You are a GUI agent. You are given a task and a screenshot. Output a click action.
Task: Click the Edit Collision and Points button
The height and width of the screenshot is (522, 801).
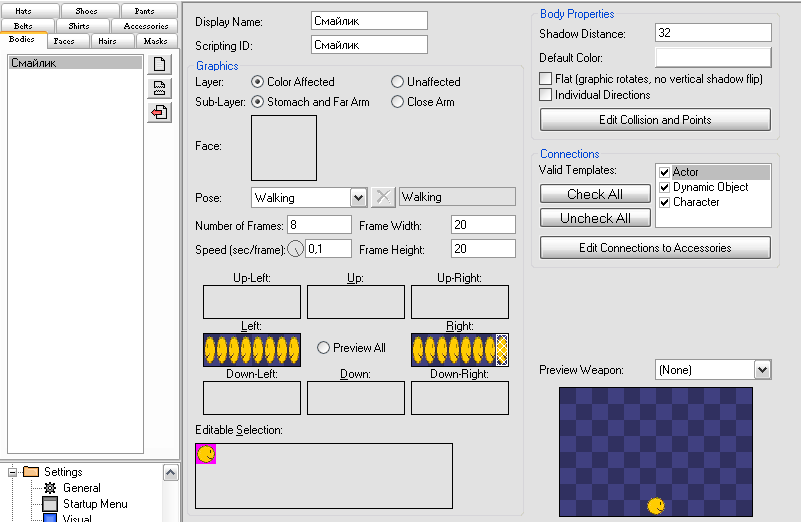coord(655,120)
